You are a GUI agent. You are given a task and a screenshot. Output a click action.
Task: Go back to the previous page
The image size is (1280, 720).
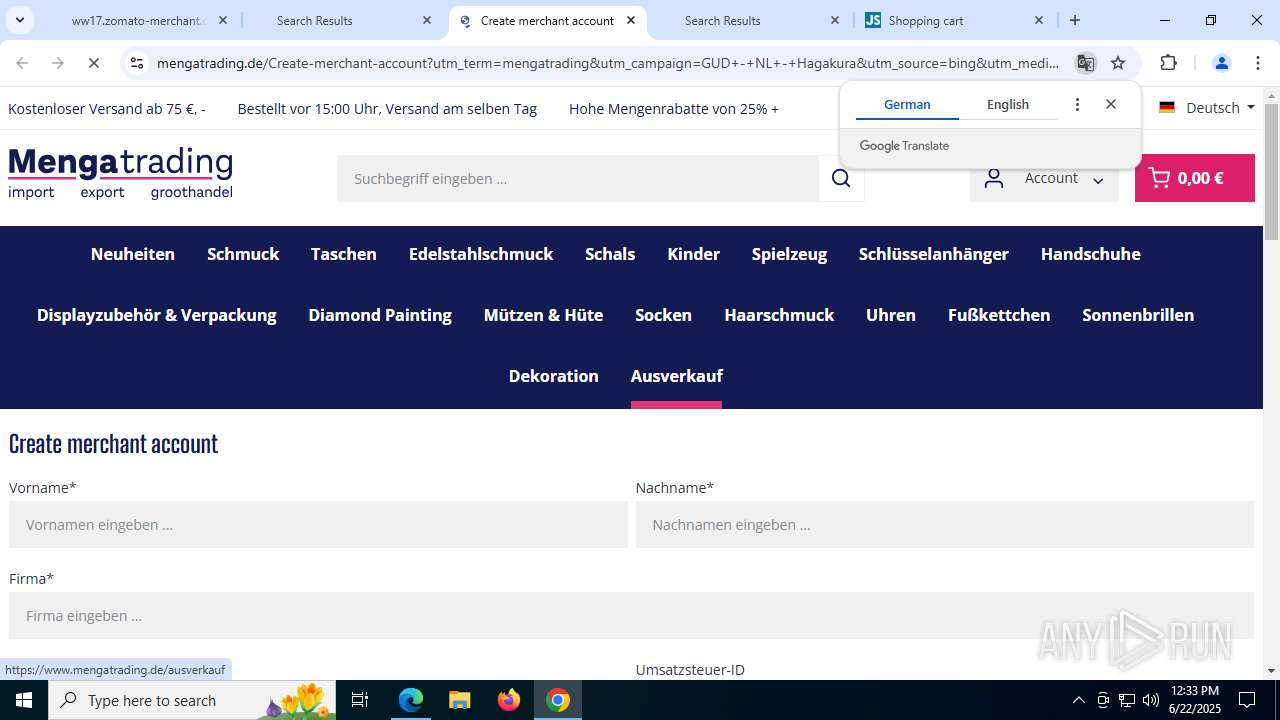22,63
